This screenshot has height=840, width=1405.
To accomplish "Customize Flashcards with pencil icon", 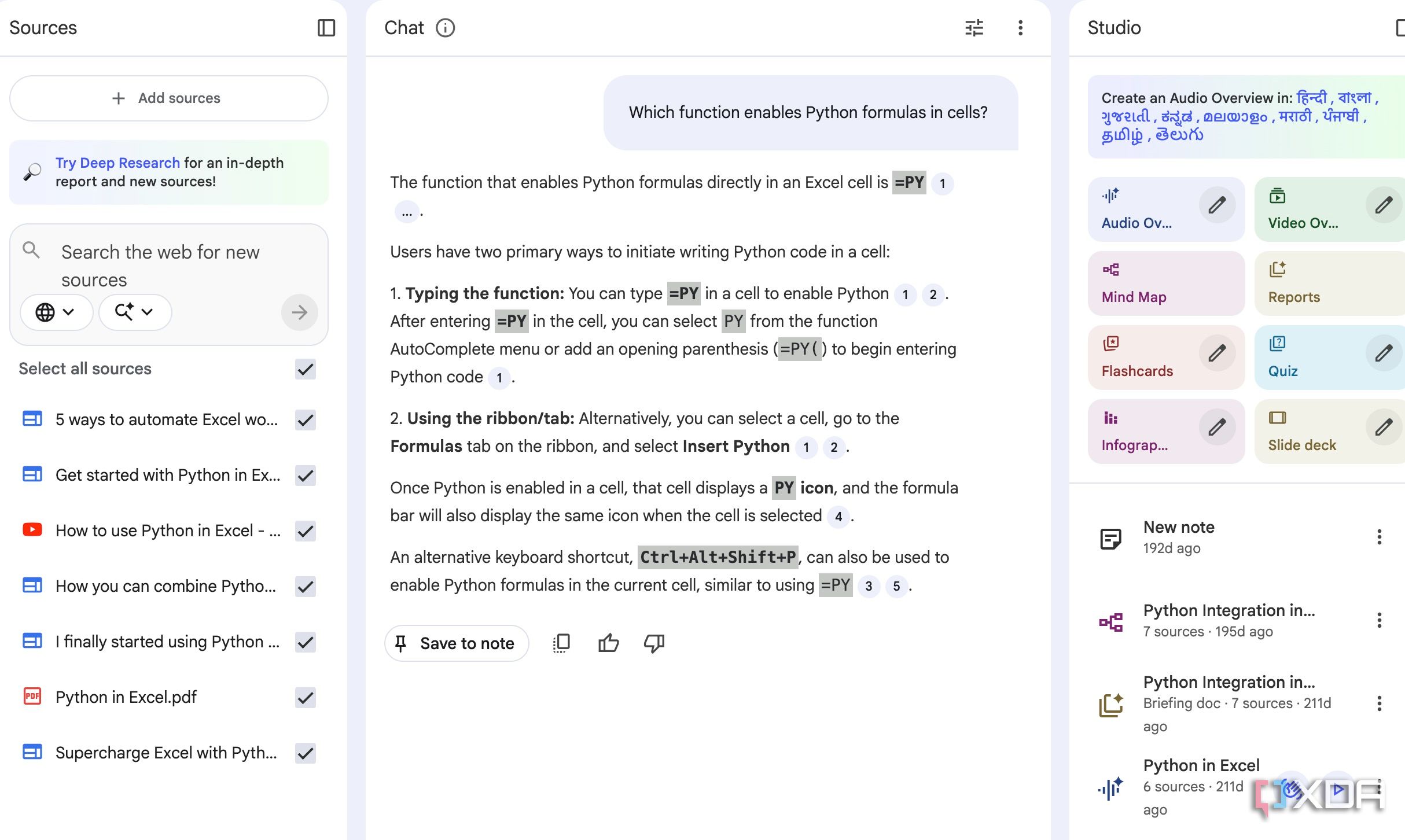I will coord(1217,353).
